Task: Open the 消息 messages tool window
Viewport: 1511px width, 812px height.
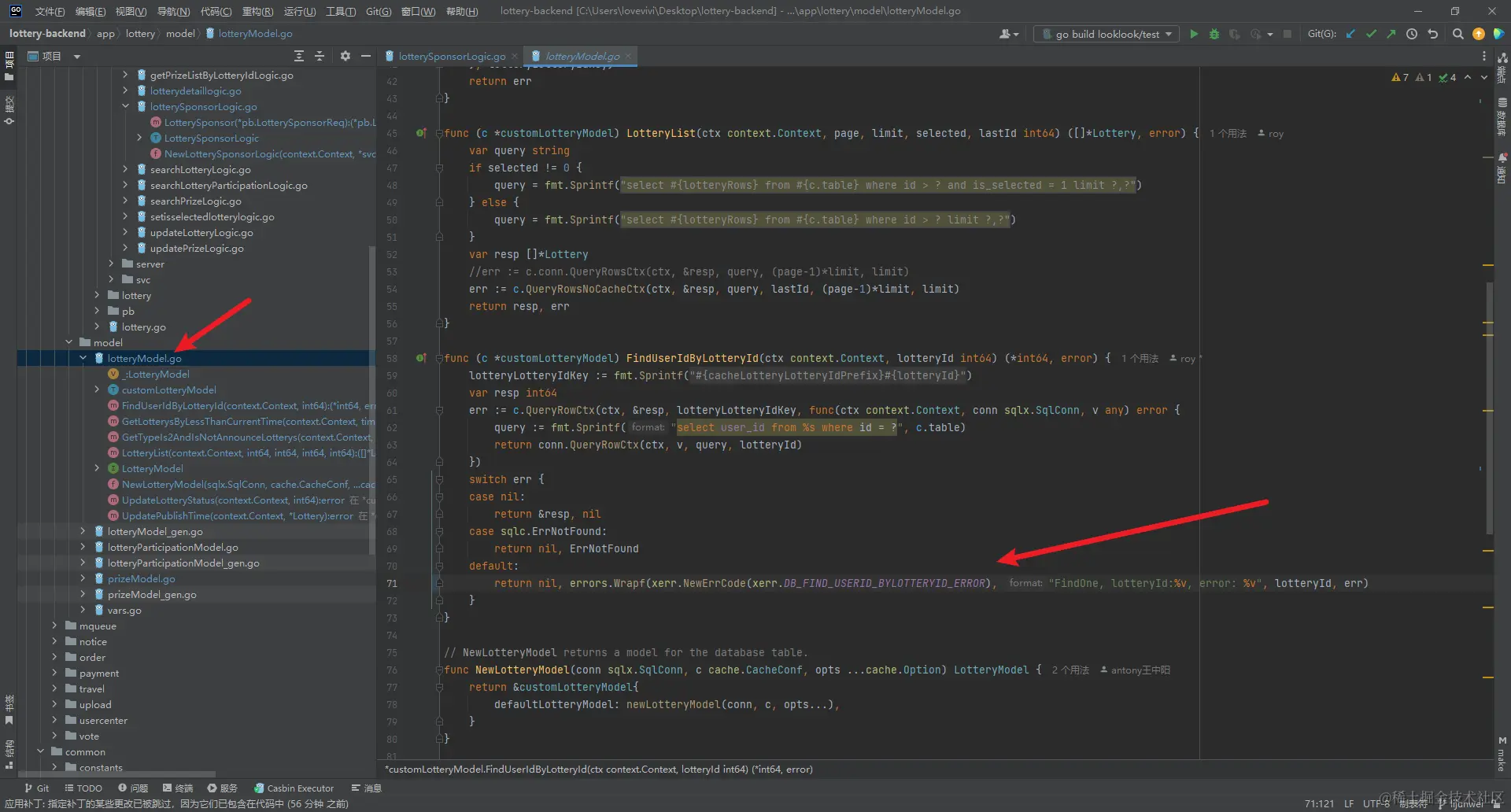Action: 366,788
